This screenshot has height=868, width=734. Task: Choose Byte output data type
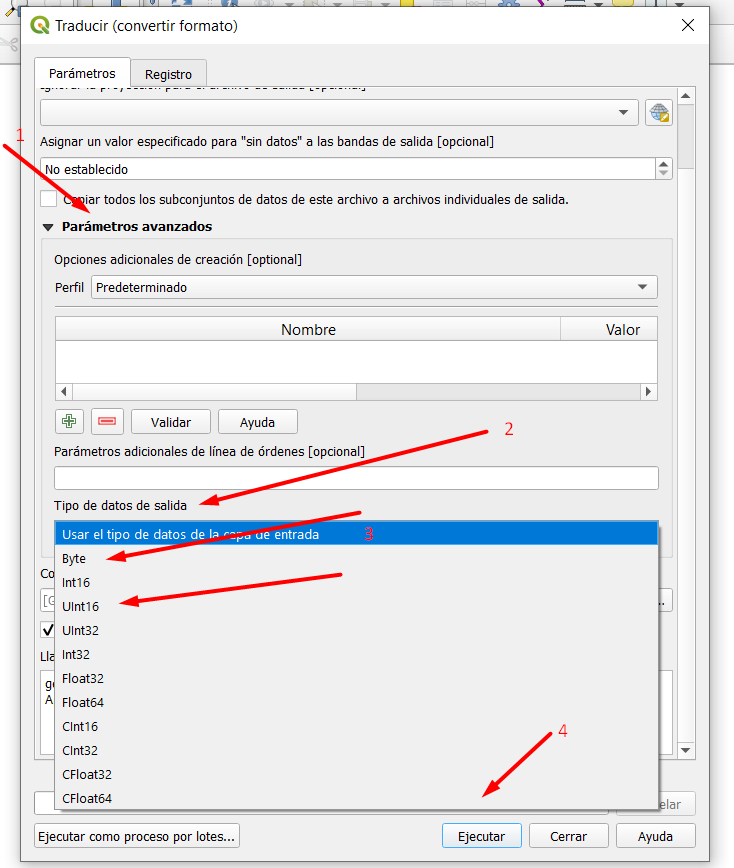coord(356,559)
